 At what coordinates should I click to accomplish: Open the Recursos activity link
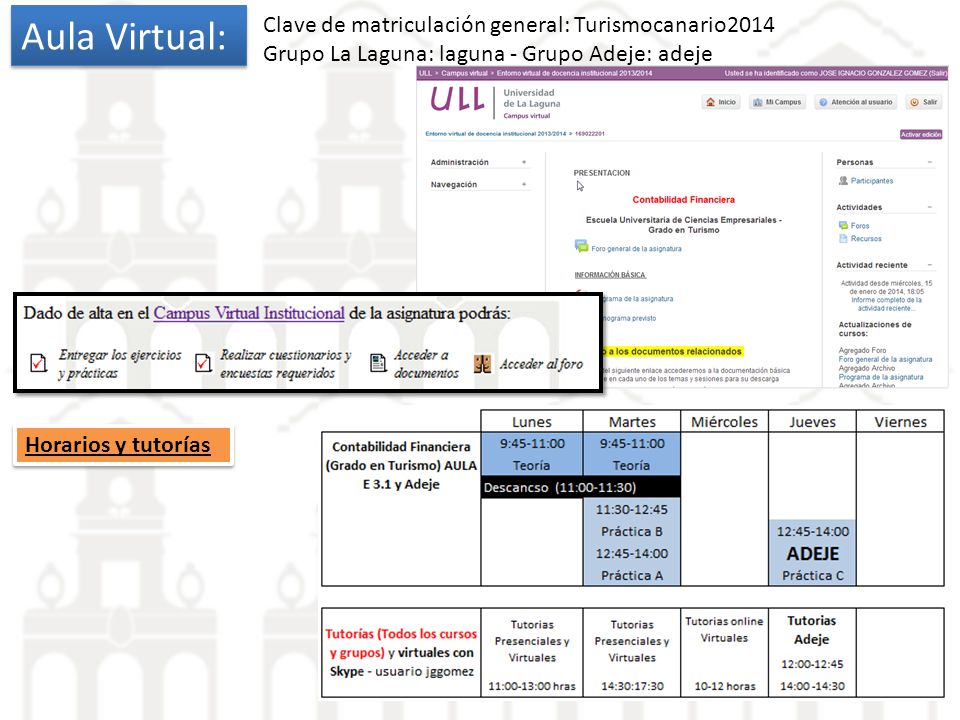pyautogui.click(x=866, y=239)
